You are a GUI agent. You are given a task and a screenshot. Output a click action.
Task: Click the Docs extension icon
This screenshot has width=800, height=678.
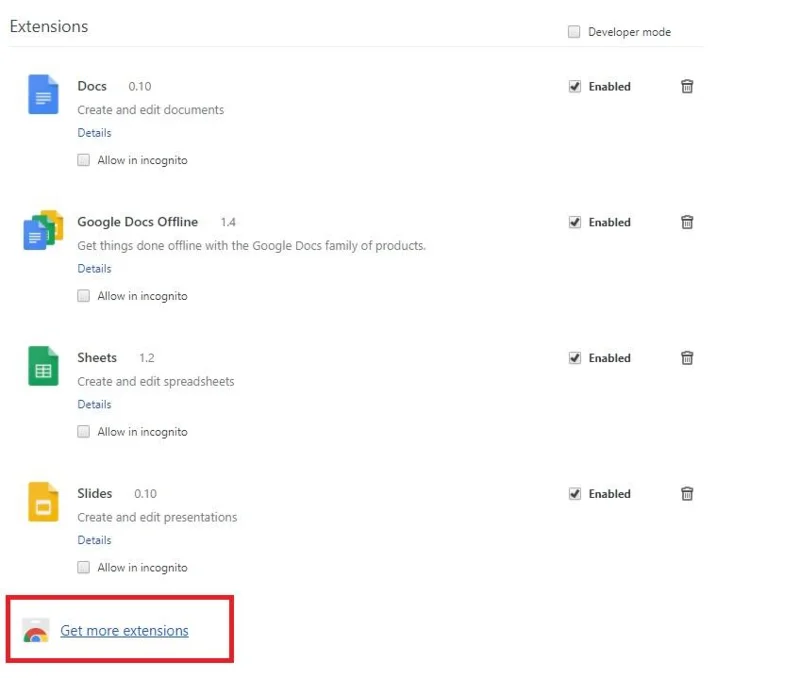tap(43, 94)
